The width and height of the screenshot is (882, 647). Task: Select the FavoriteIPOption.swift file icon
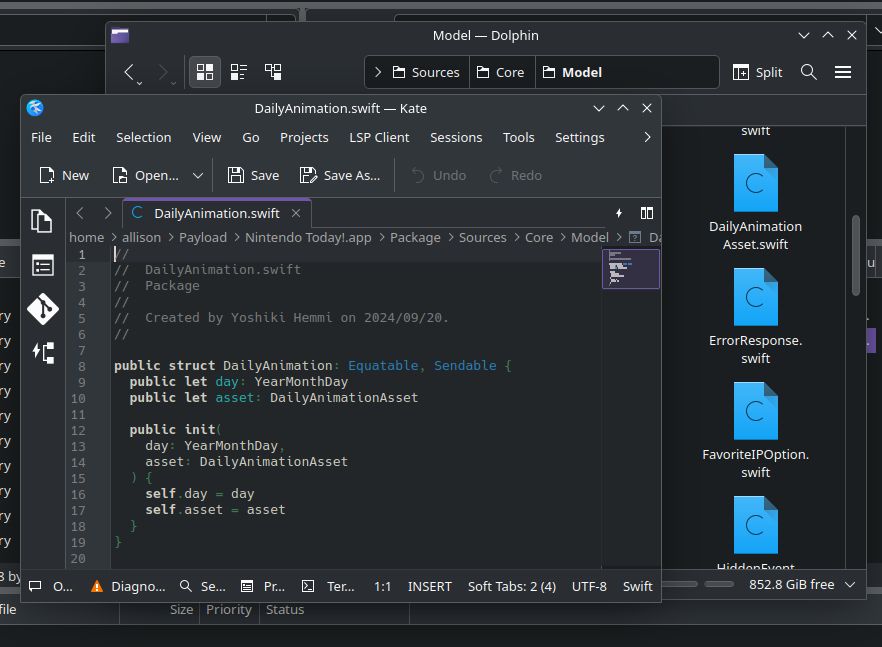point(755,411)
